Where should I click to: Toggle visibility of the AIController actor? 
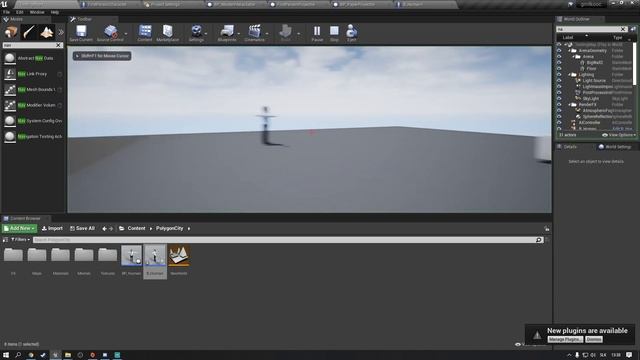click(559, 122)
